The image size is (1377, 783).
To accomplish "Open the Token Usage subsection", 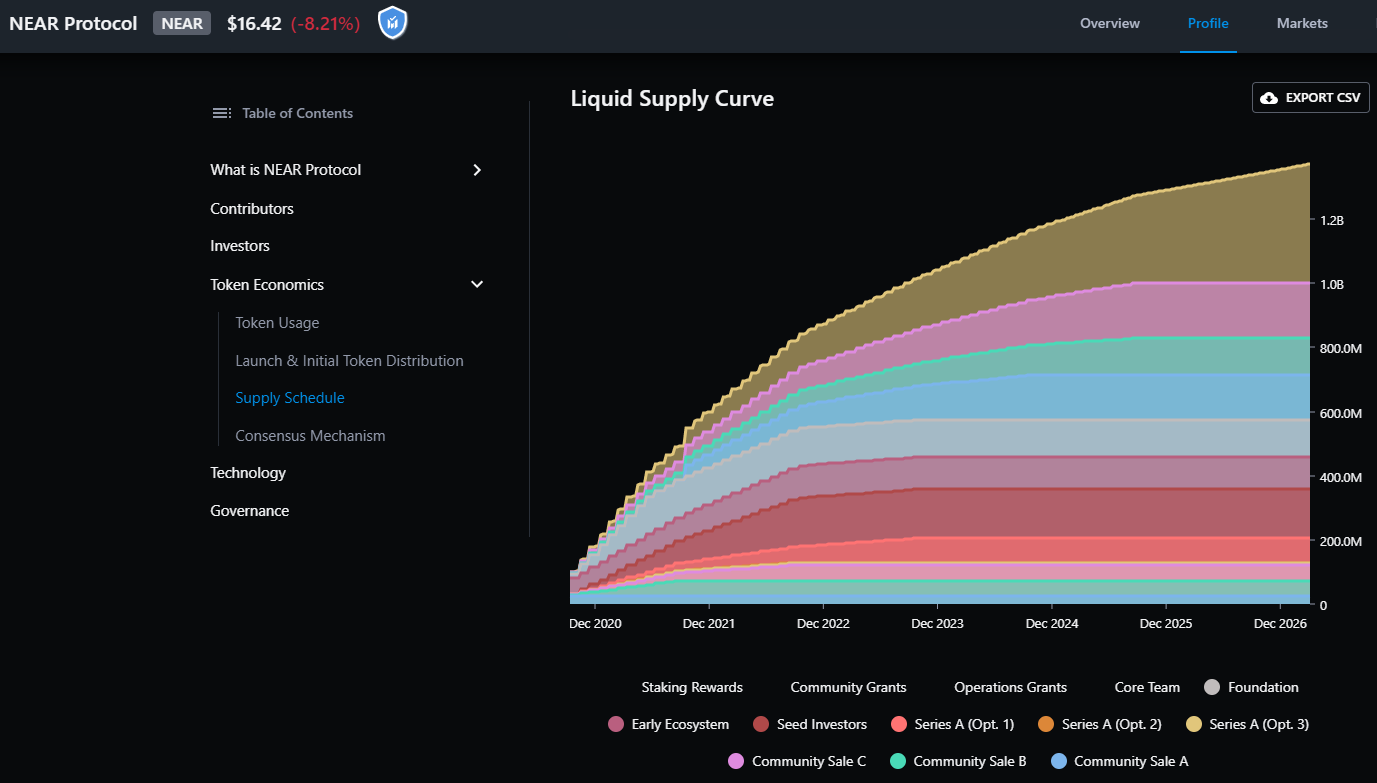I will coord(277,323).
